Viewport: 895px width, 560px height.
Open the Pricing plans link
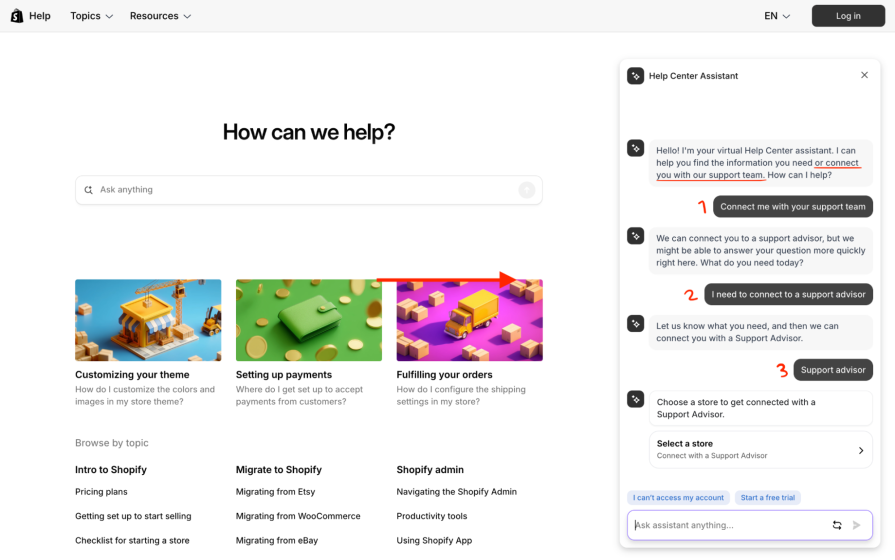click(x=101, y=492)
